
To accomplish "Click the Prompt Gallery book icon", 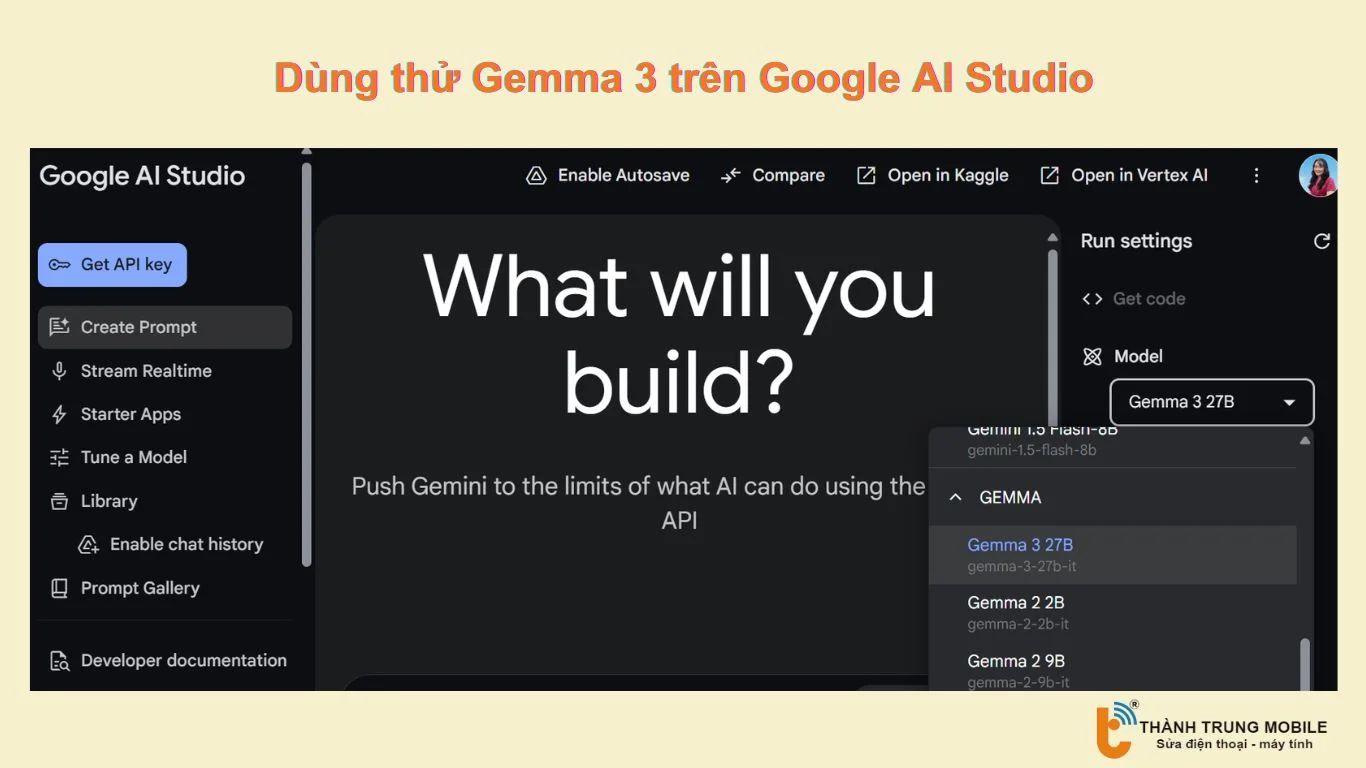I will 59,588.
